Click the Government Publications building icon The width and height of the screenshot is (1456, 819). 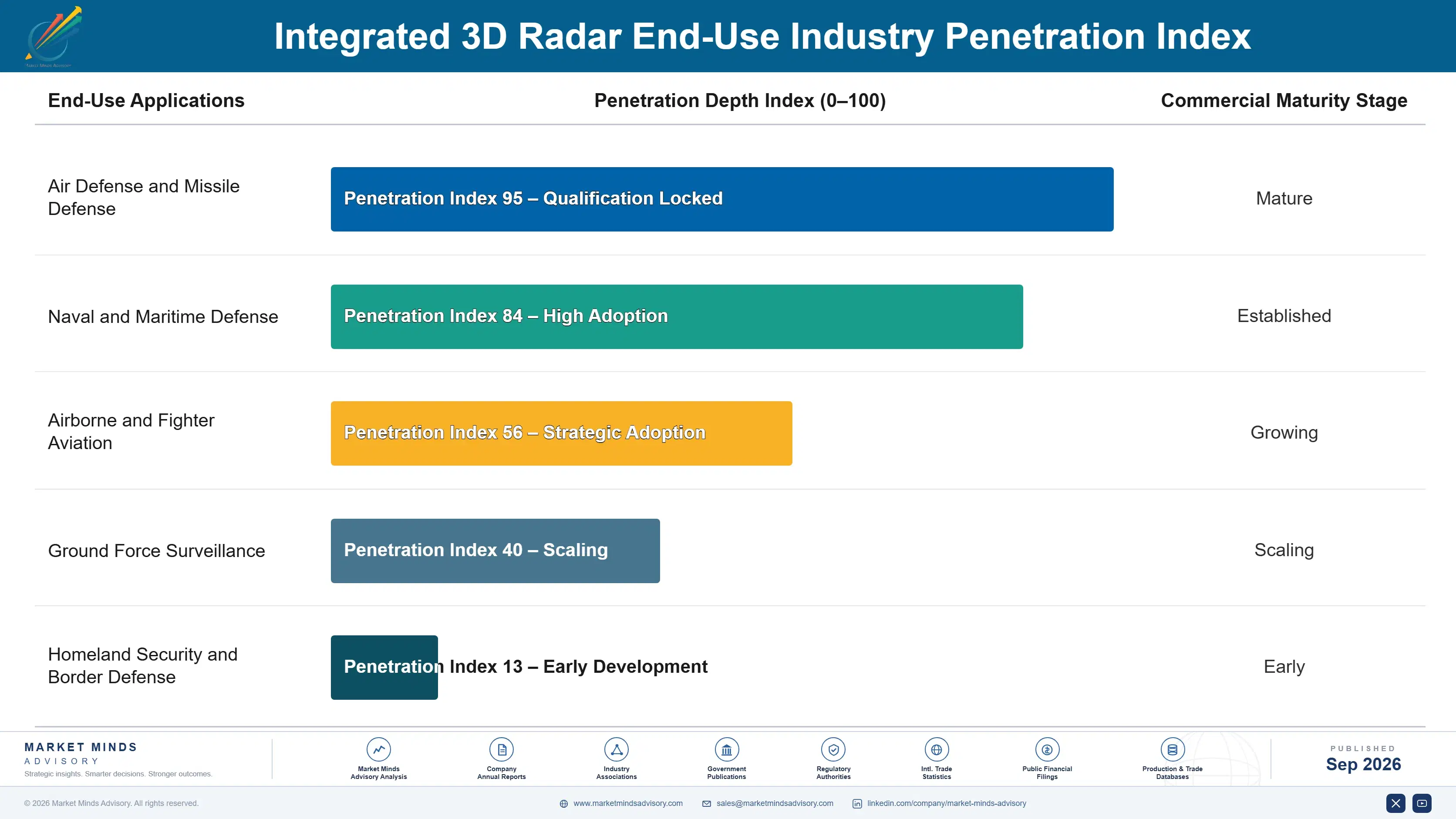tap(726, 749)
